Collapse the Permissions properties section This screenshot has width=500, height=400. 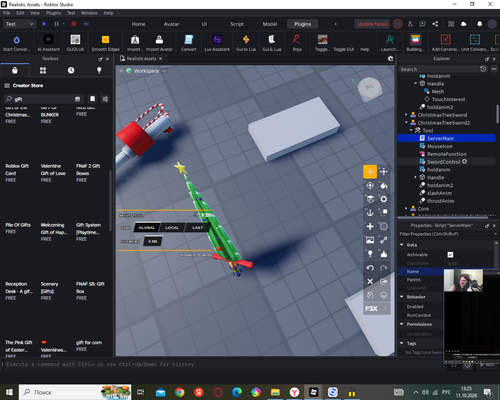click(402, 324)
